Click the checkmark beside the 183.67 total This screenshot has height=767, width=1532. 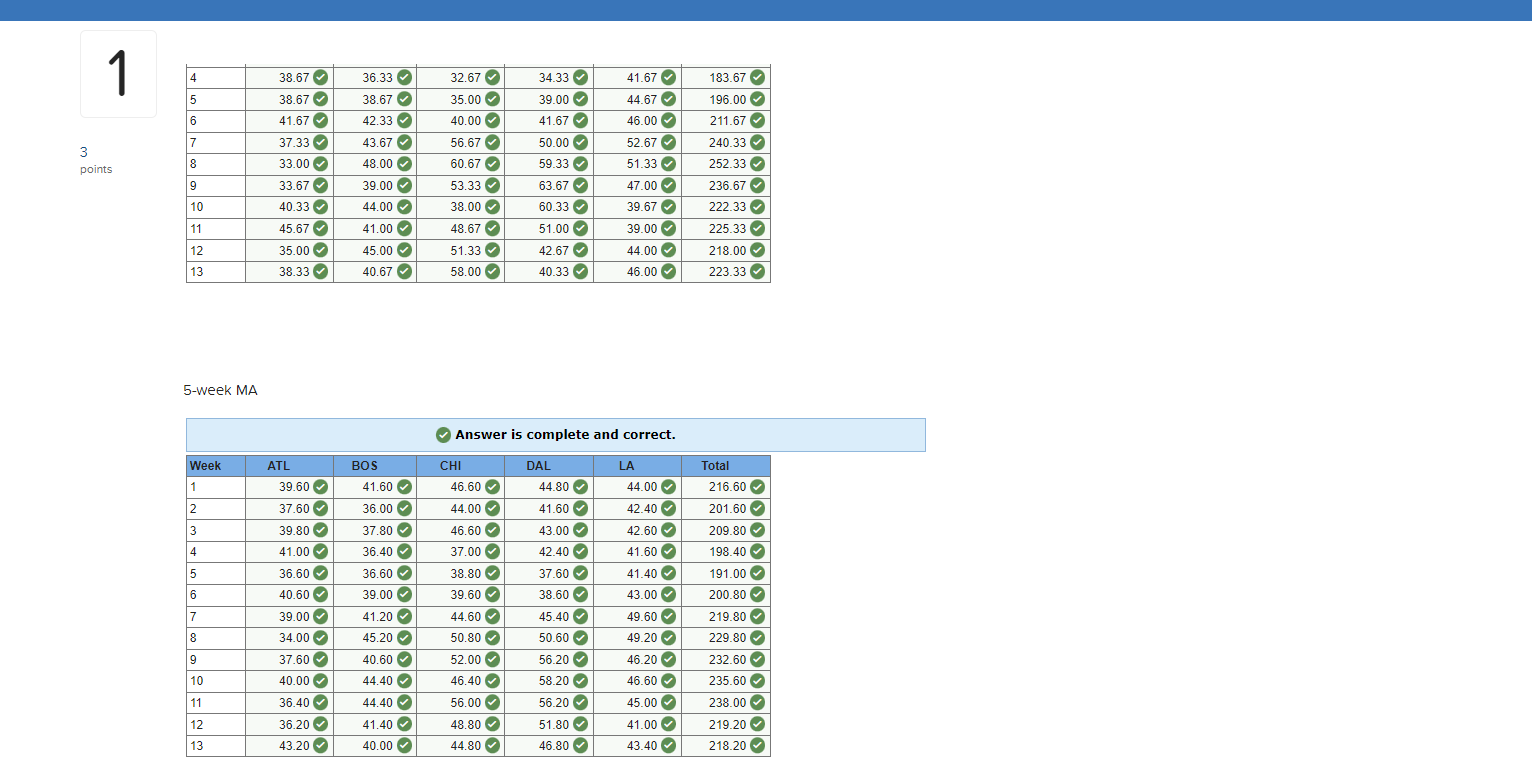point(757,77)
